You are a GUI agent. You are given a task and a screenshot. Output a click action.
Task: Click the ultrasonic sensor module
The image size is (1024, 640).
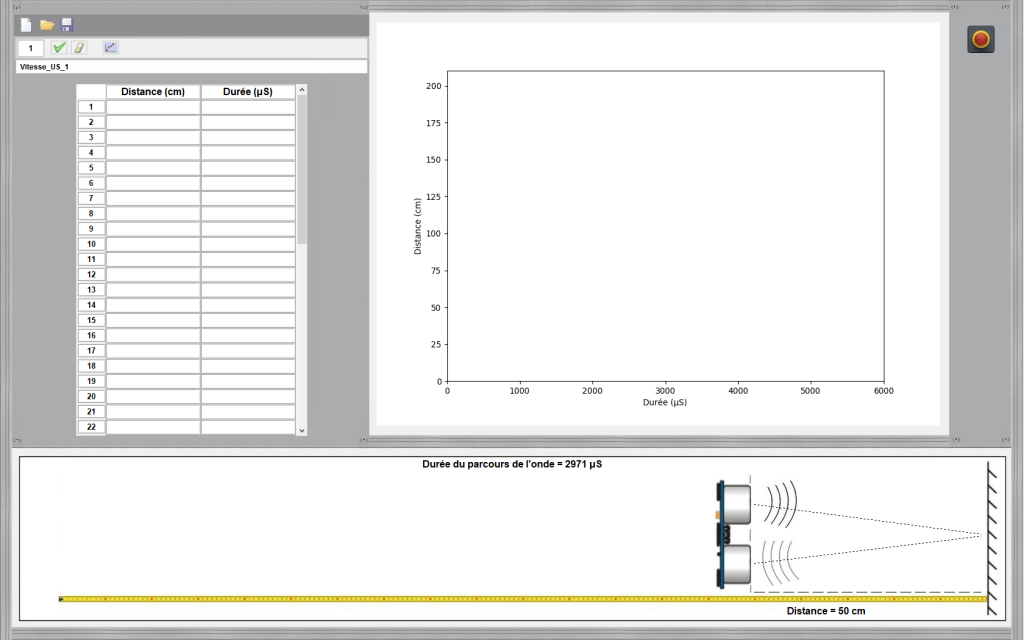[734, 534]
